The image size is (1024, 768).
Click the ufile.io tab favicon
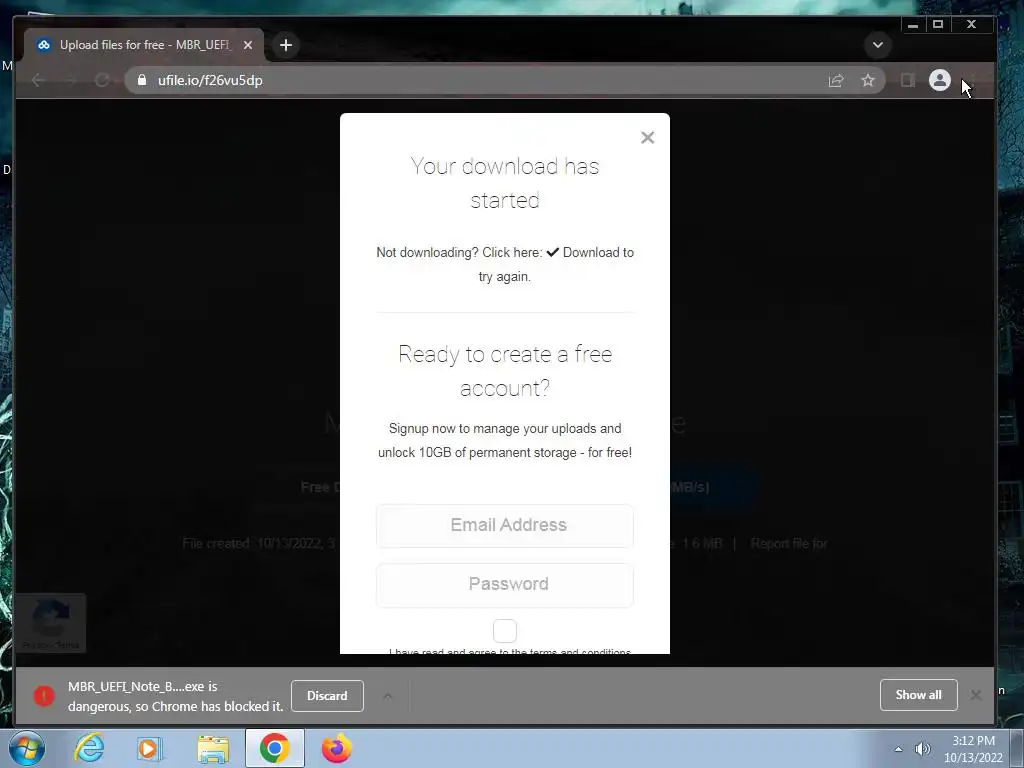tap(44, 45)
